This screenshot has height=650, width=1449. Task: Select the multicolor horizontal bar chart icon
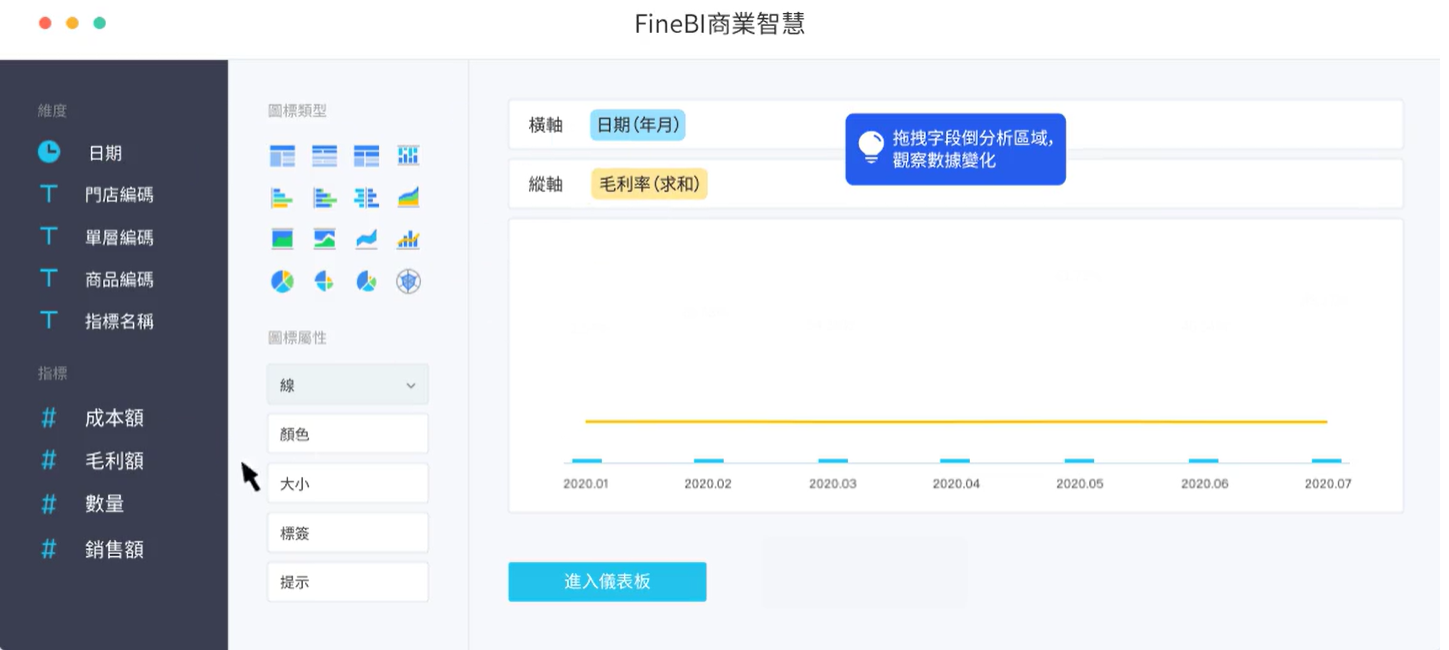[x=282, y=197]
